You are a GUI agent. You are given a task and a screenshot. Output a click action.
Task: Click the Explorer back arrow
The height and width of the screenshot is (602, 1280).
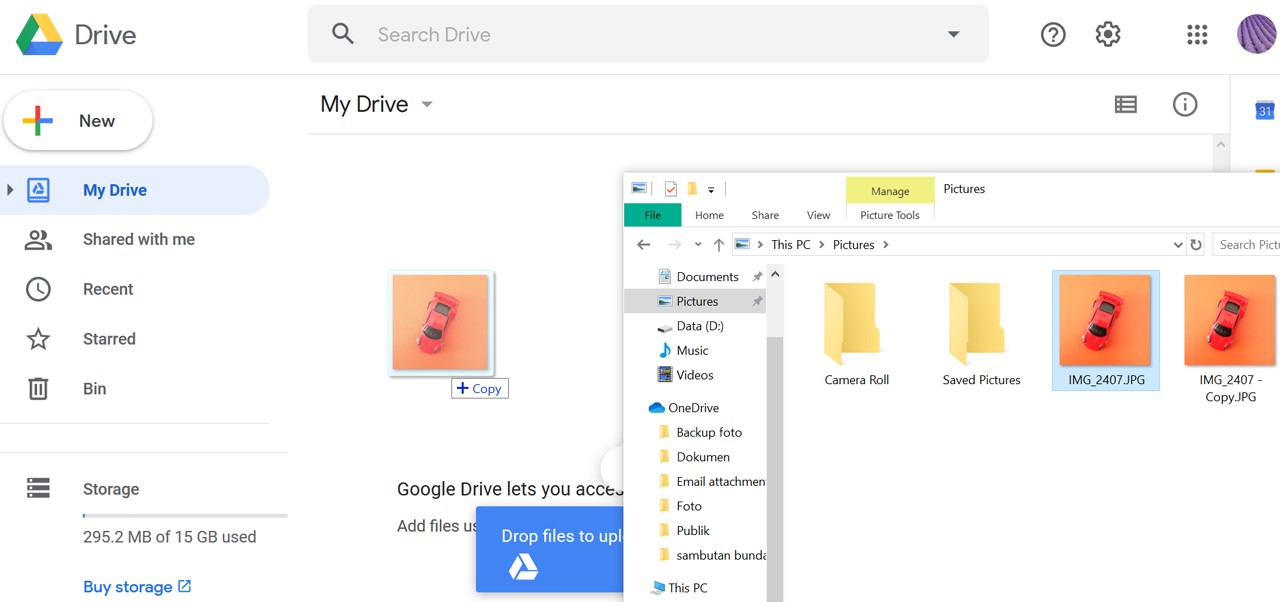coord(644,245)
